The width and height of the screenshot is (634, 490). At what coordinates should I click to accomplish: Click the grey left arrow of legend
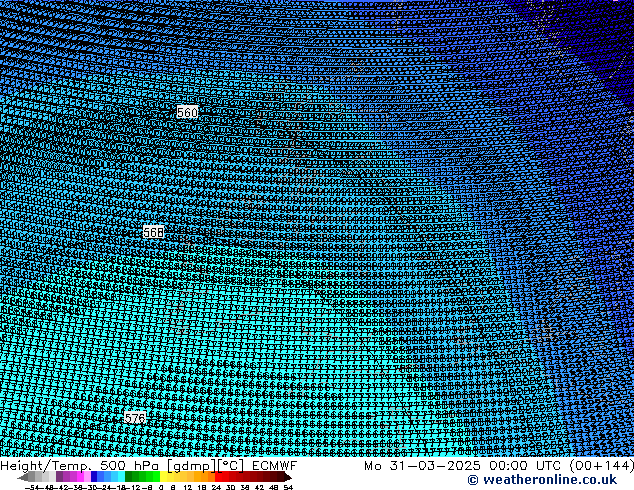(x=23, y=477)
